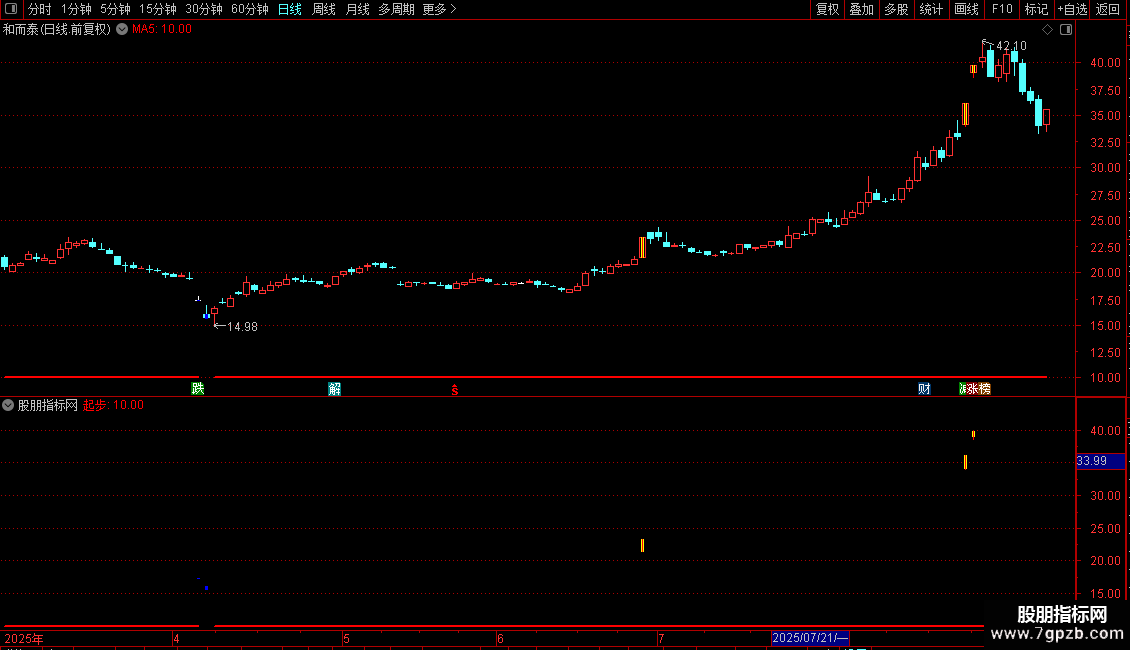Viewport: 1130px width, 650px height.
Task: Click the diamond marker icon near chart top-right
Action: coord(1047,30)
